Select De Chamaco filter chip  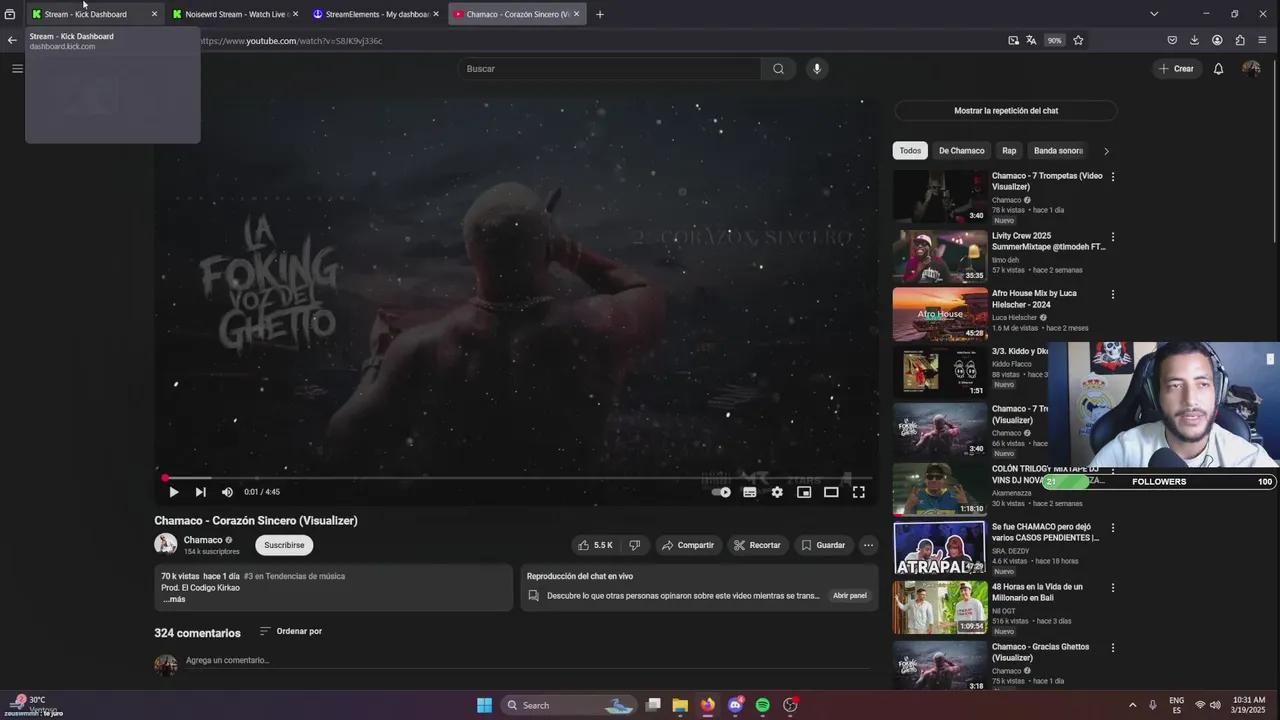[x=961, y=151]
